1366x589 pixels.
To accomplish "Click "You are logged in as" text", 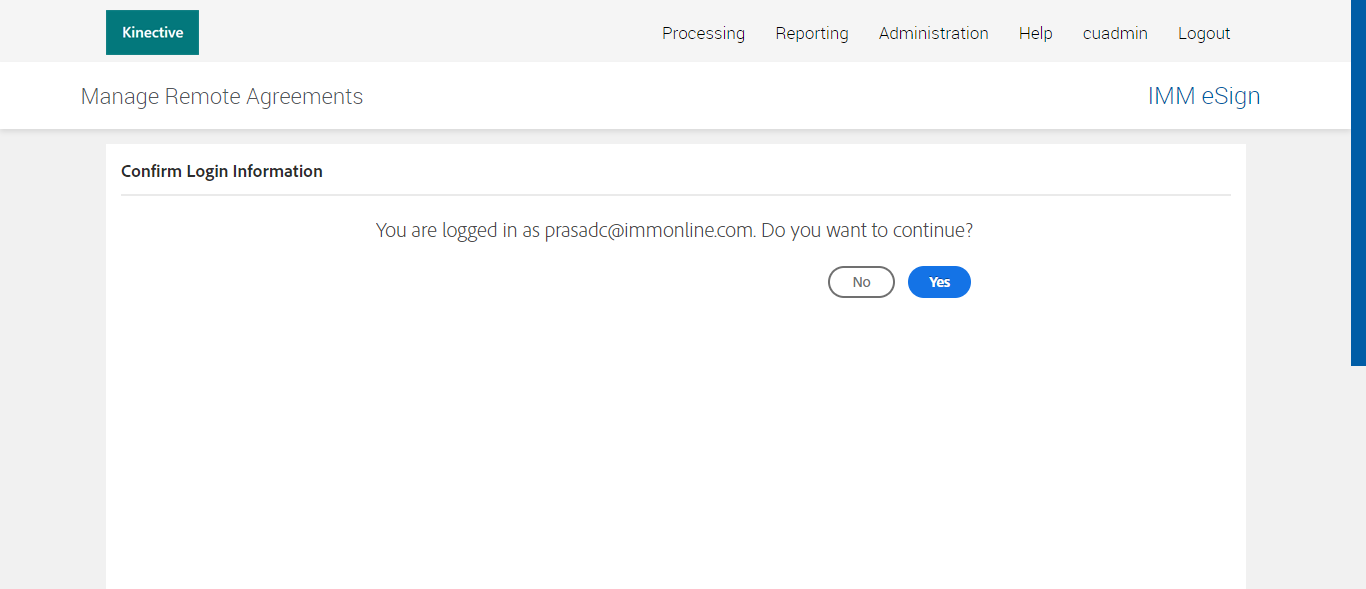I will pos(457,230).
